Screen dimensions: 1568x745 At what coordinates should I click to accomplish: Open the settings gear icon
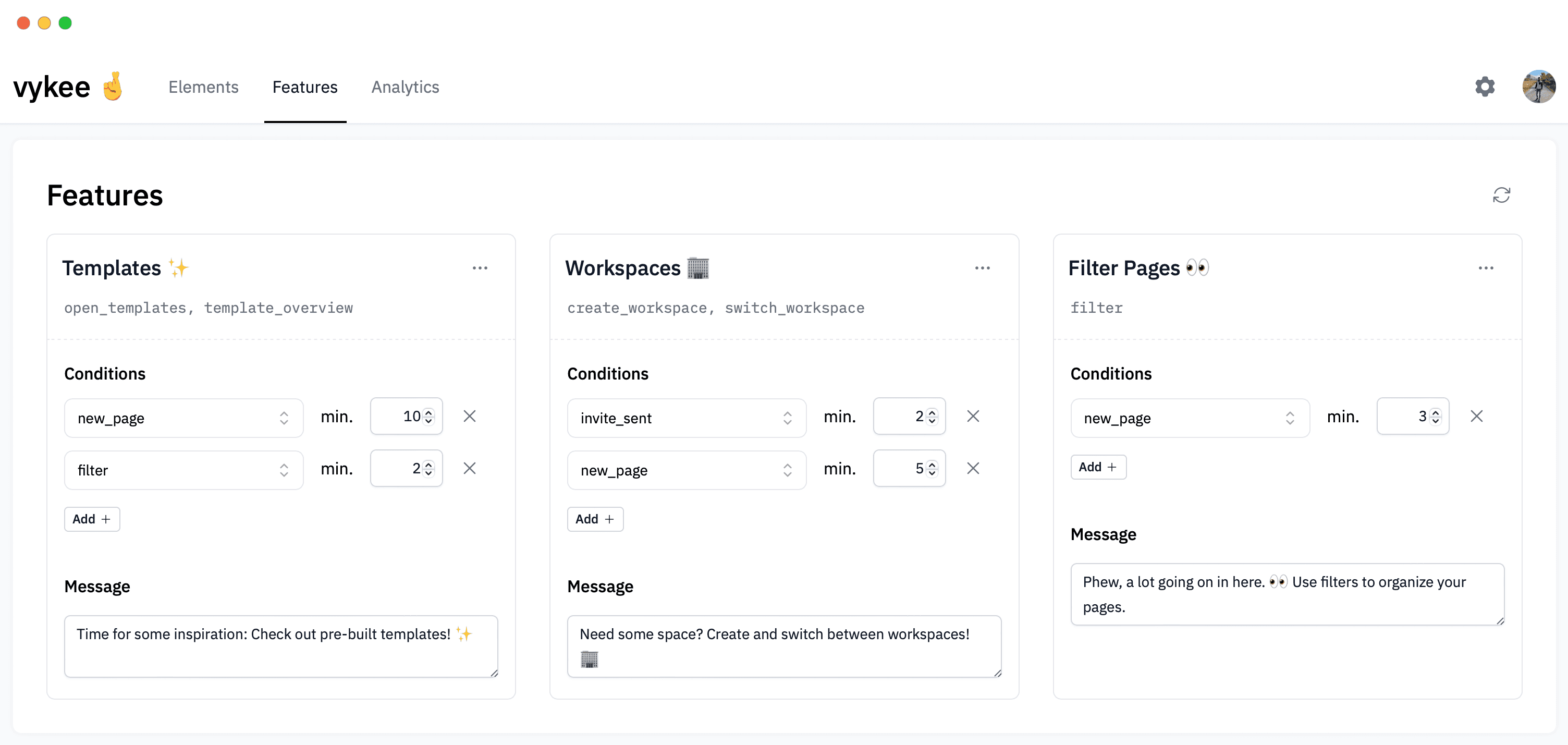[x=1485, y=87]
